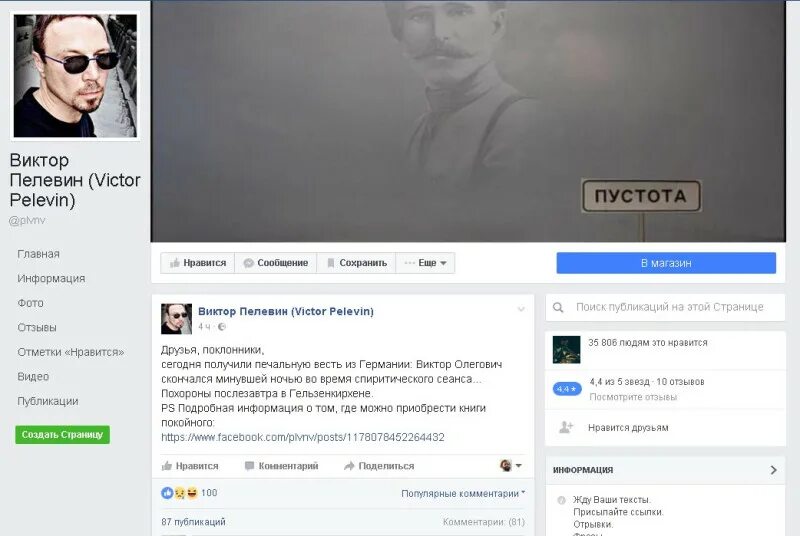
Task: Click the search magnifier icon
Action: click(558, 308)
